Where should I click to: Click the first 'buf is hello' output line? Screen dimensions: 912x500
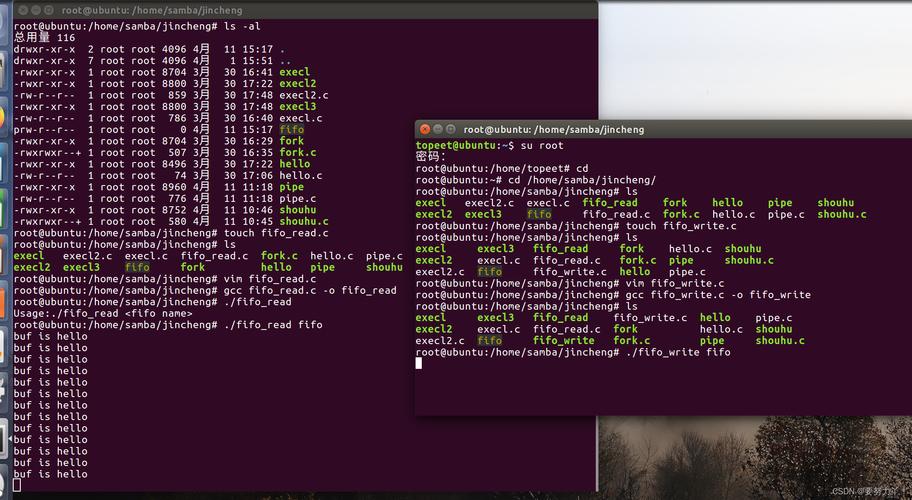pos(51,337)
